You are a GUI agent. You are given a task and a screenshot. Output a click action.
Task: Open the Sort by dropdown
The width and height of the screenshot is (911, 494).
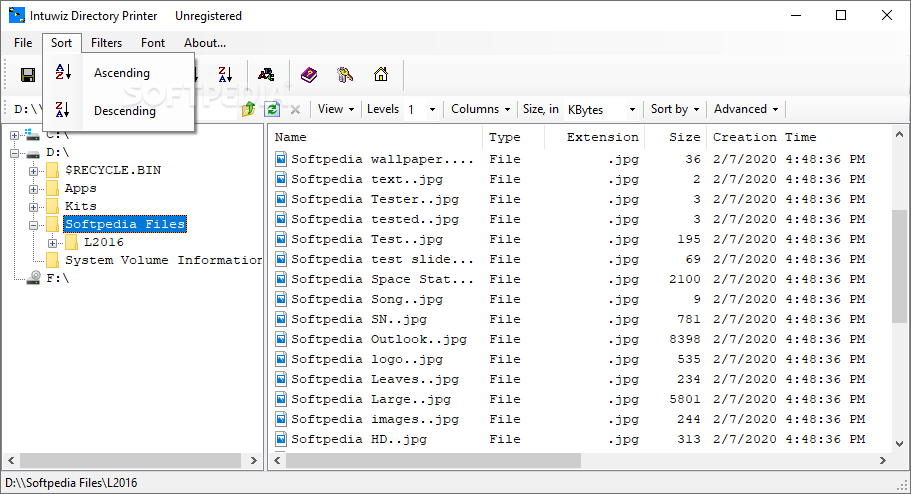coord(675,109)
